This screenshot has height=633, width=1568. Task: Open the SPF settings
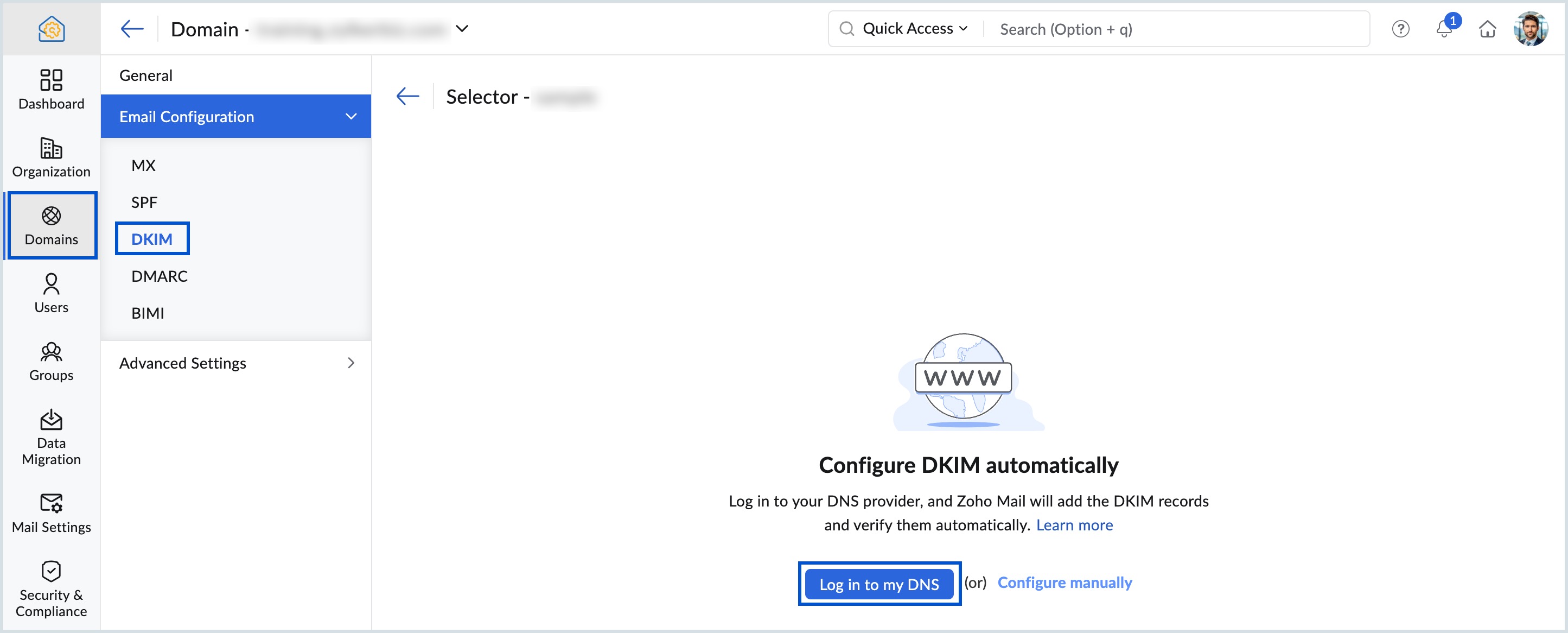click(x=144, y=201)
